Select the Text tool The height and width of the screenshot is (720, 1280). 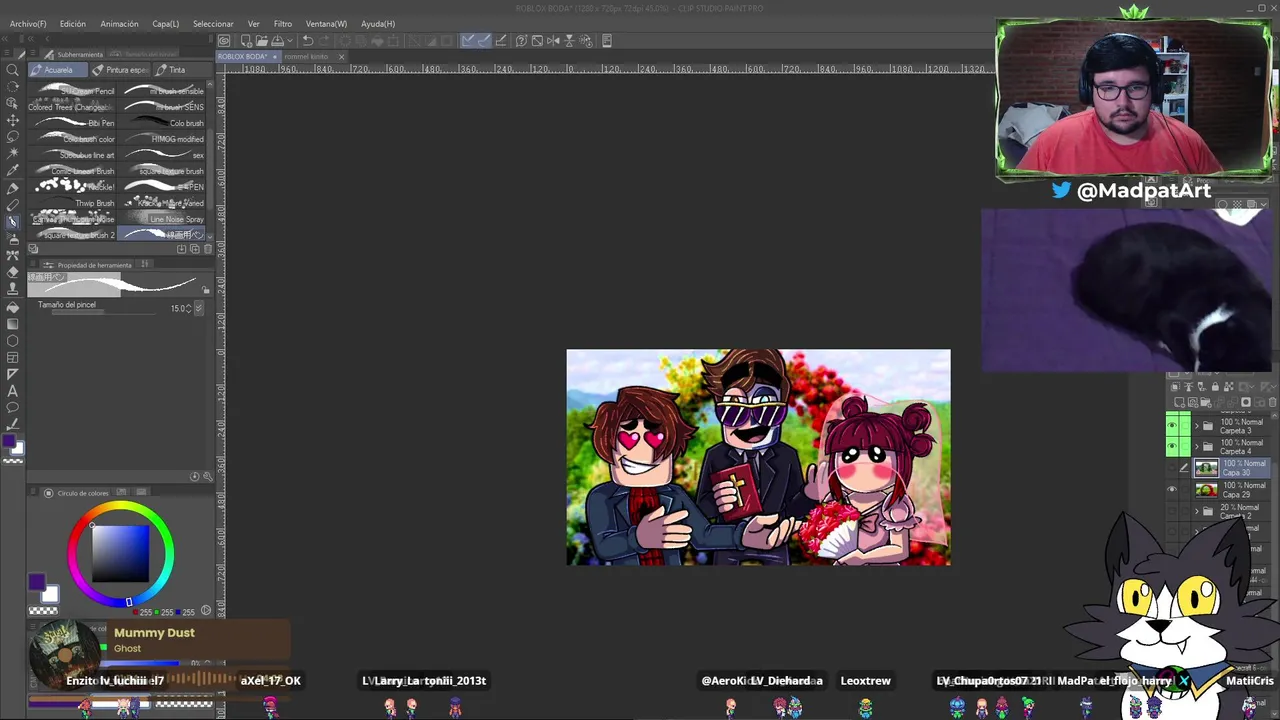point(12,390)
